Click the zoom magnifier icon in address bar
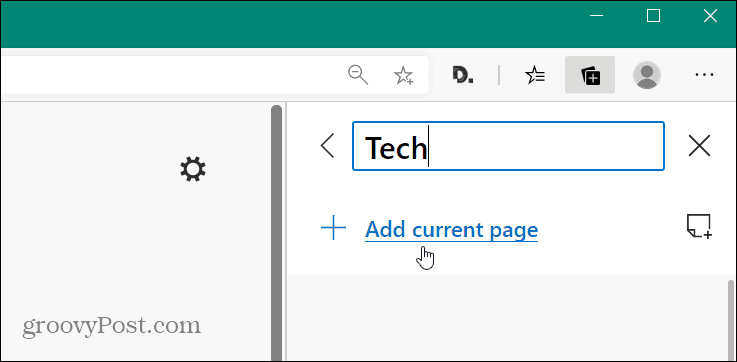The height and width of the screenshot is (362, 737). pyautogui.click(x=358, y=75)
